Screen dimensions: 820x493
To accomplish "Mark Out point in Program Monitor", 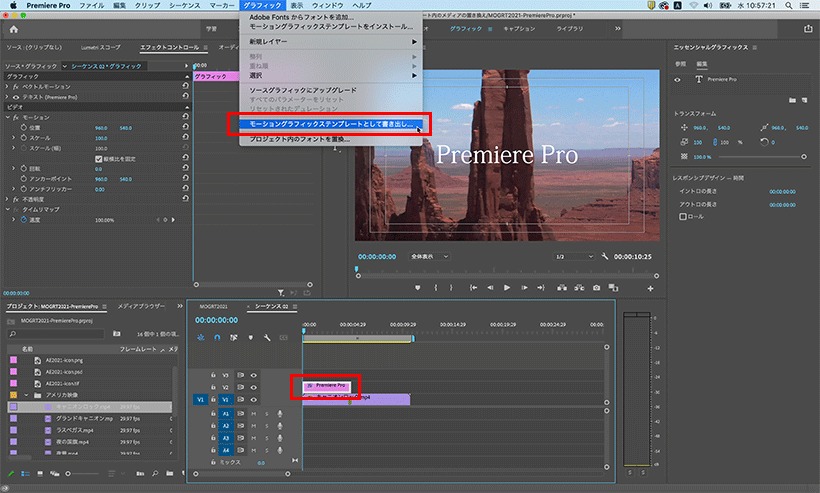I will click(451, 288).
